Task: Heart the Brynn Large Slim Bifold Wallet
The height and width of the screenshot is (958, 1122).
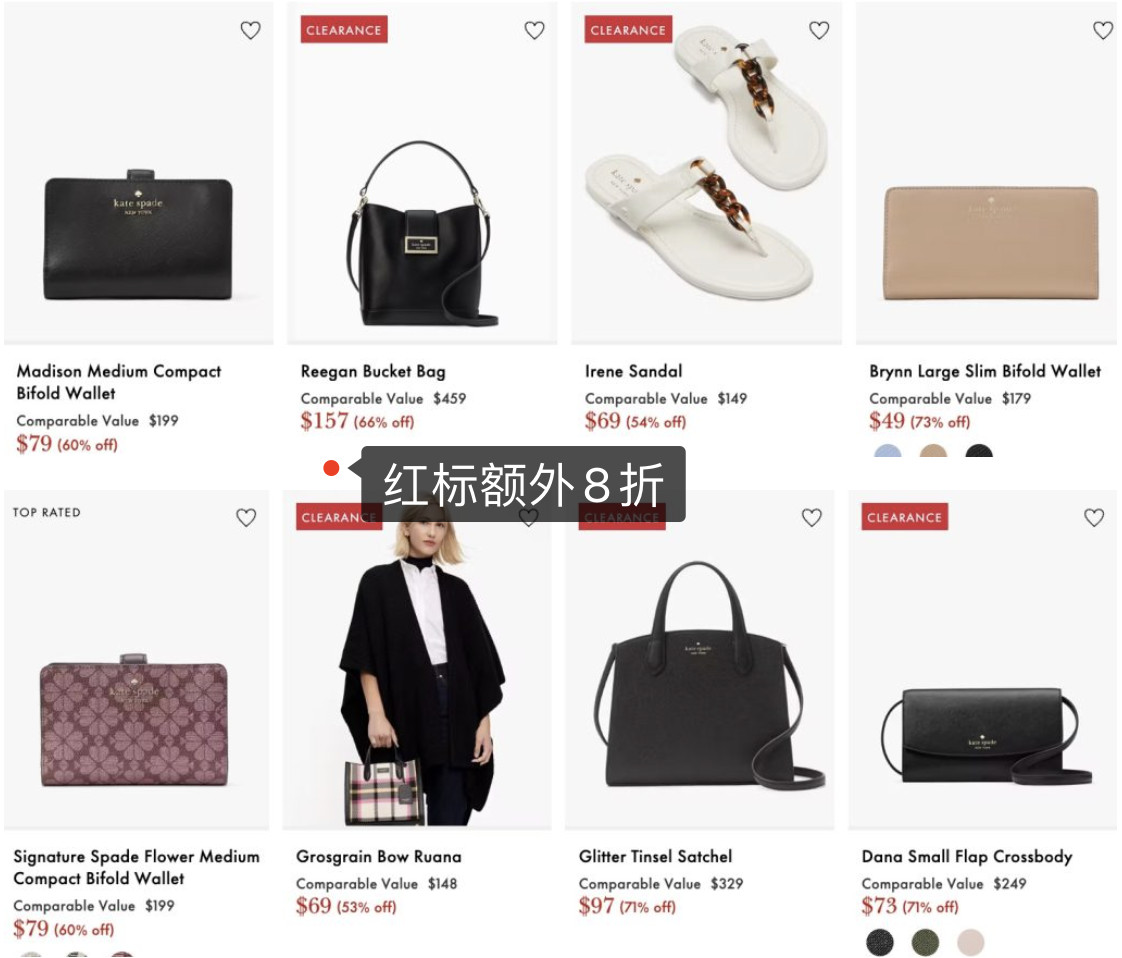Action: click(x=1103, y=30)
